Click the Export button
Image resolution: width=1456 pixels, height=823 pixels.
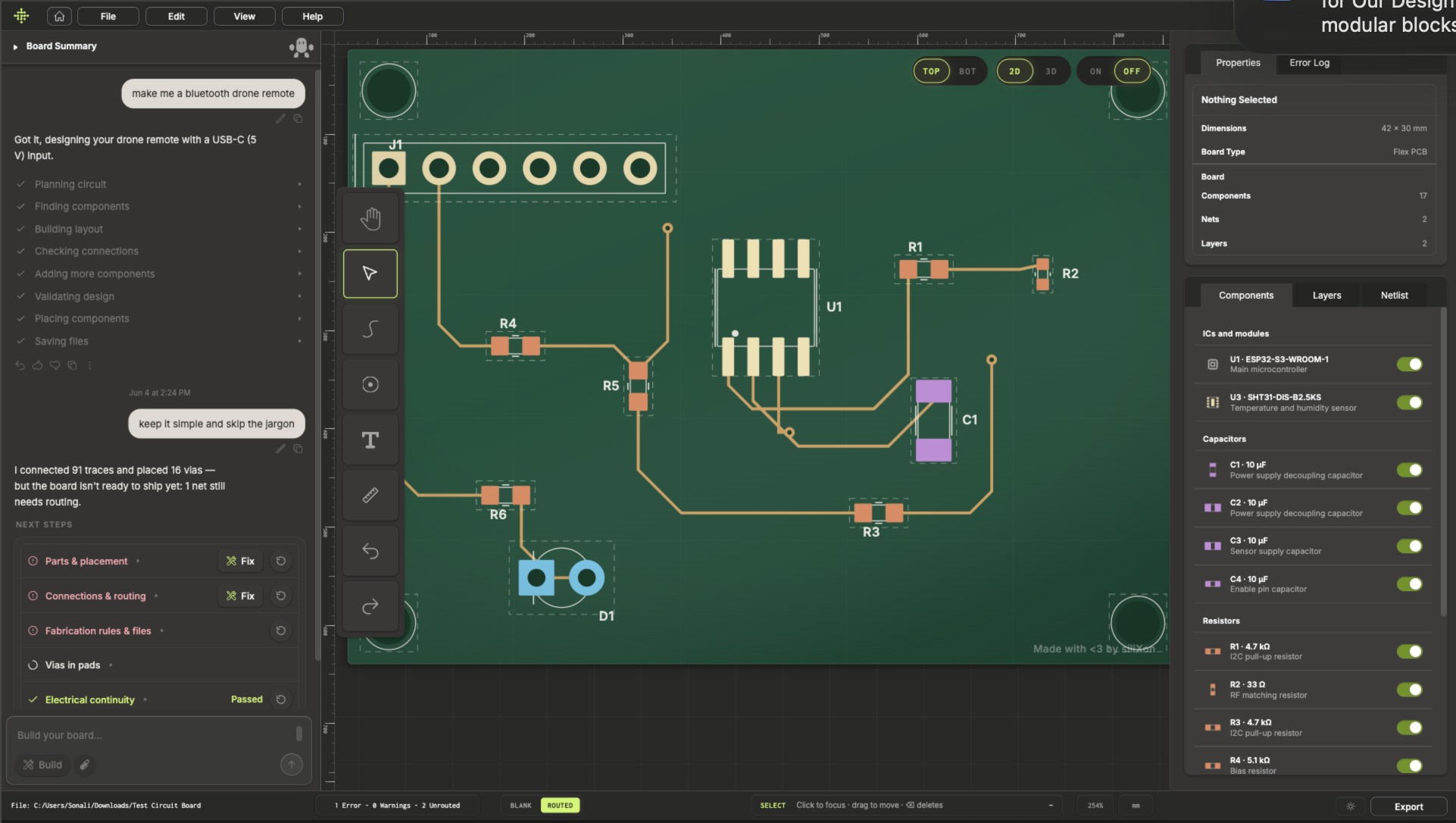point(1408,807)
